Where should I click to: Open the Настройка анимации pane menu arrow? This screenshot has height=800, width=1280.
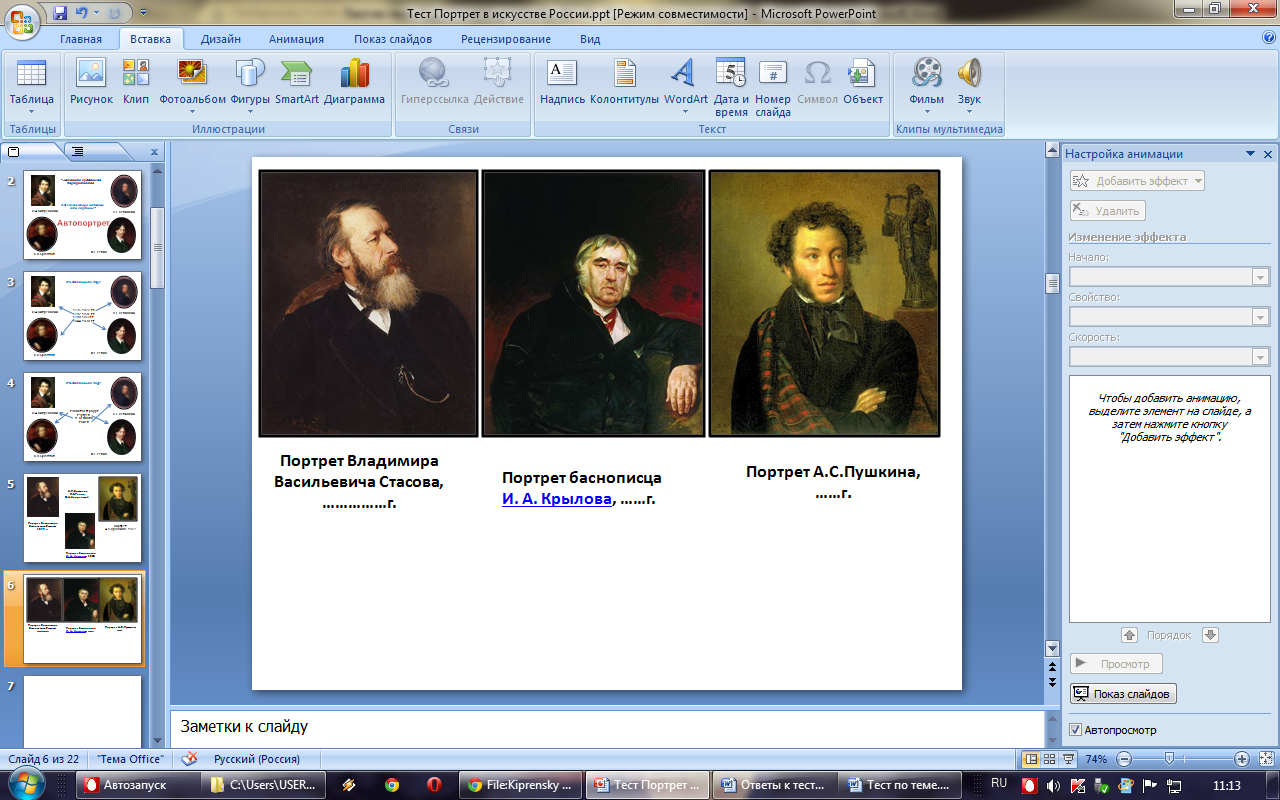click(1250, 154)
